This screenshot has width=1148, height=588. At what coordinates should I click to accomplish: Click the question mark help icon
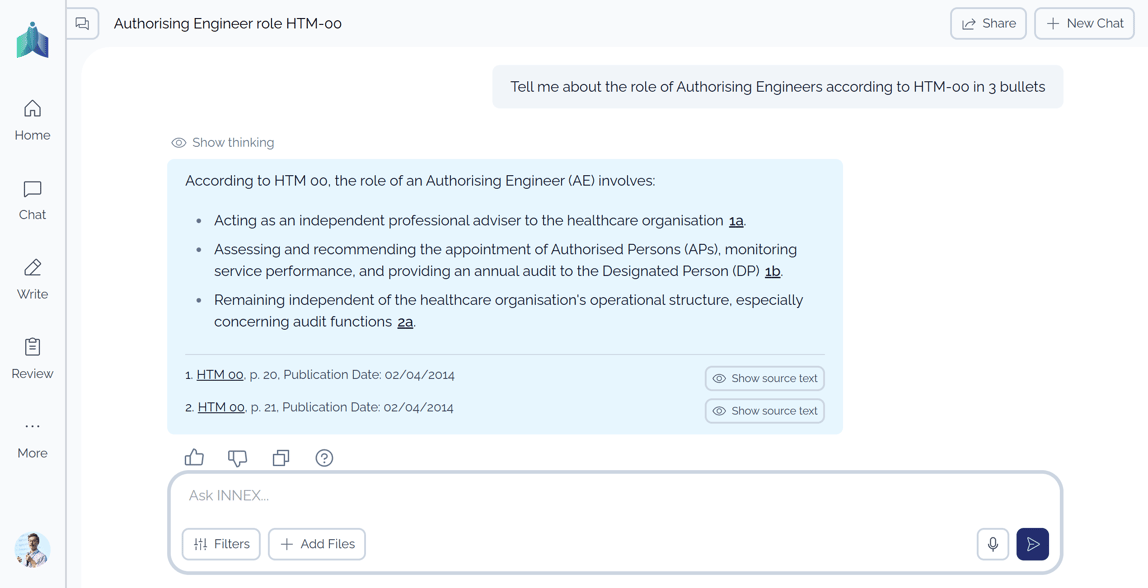(324, 458)
